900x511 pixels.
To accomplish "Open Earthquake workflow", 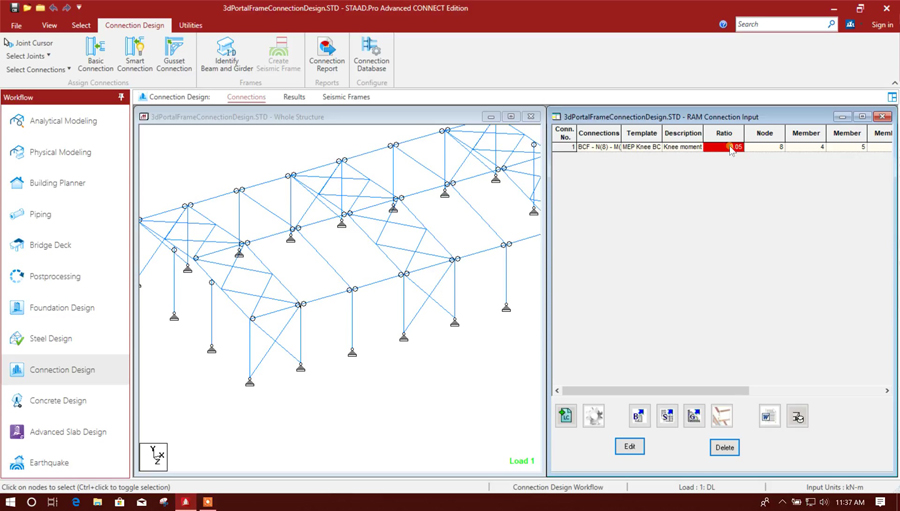I will click(65, 463).
